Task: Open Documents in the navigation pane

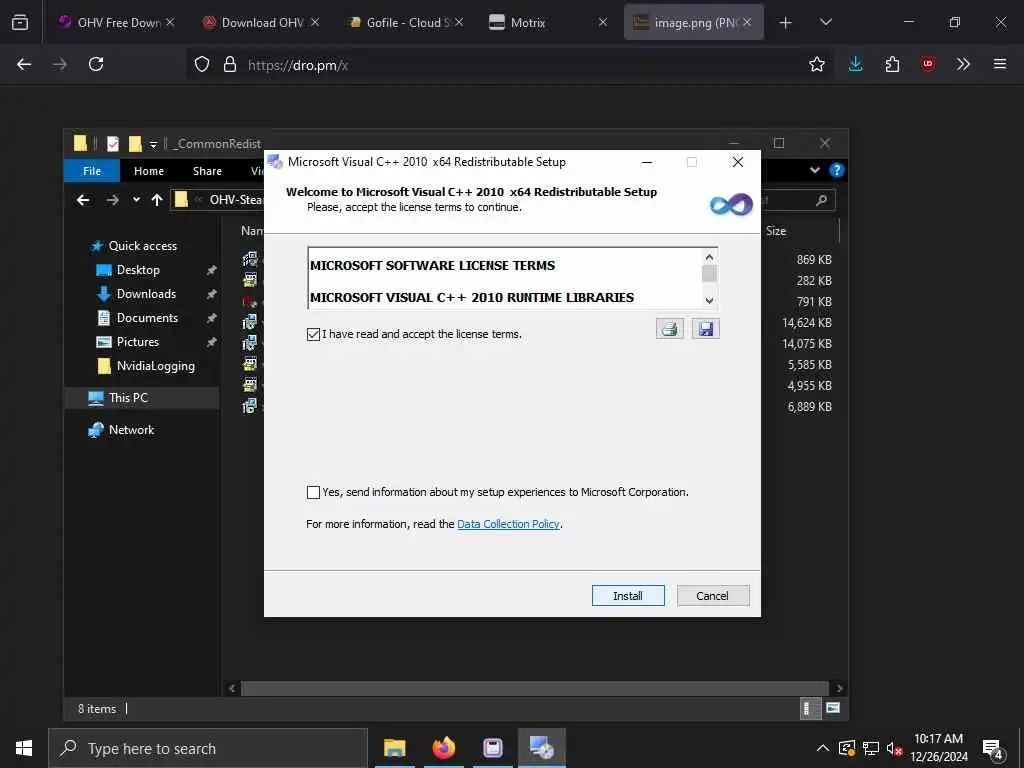Action: [x=147, y=318]
